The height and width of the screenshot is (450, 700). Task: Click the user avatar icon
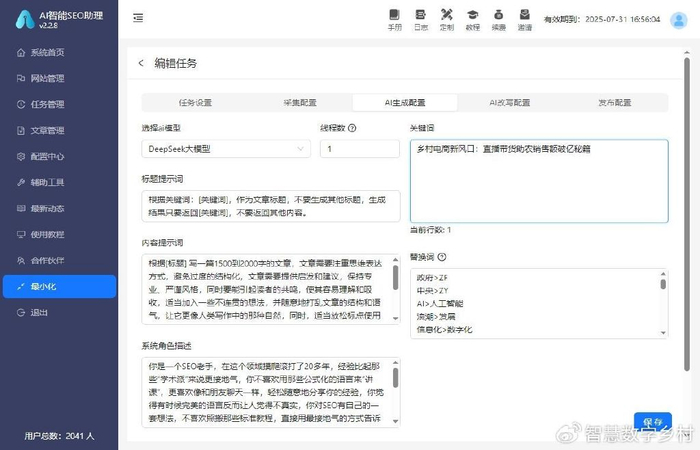(x=679, y=20)
